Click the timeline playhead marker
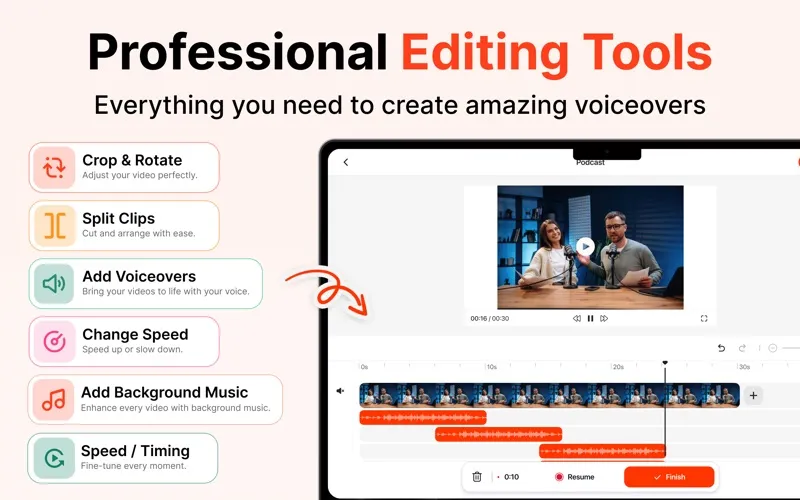Screen dimensions: 800x500 665,363
